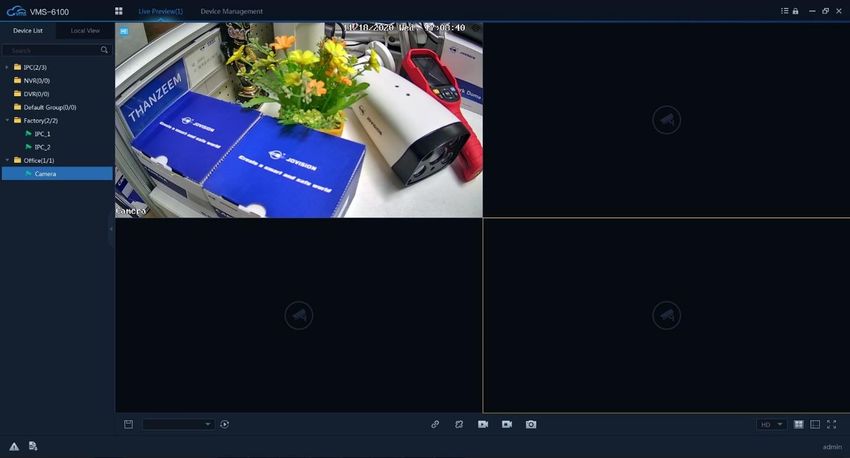Open the log document icon
The image size is (850, 458).
tap(33, 446)
